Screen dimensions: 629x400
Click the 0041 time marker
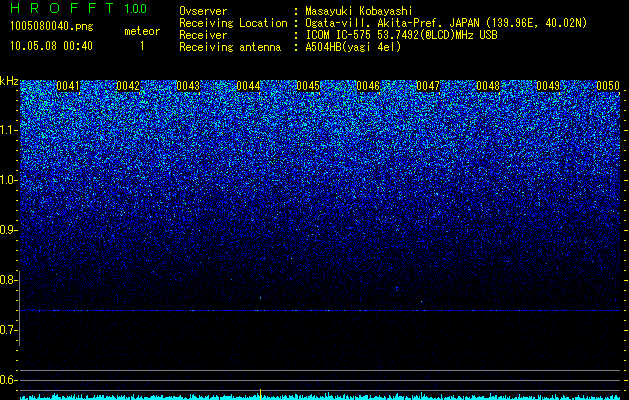tap(68, 86)
